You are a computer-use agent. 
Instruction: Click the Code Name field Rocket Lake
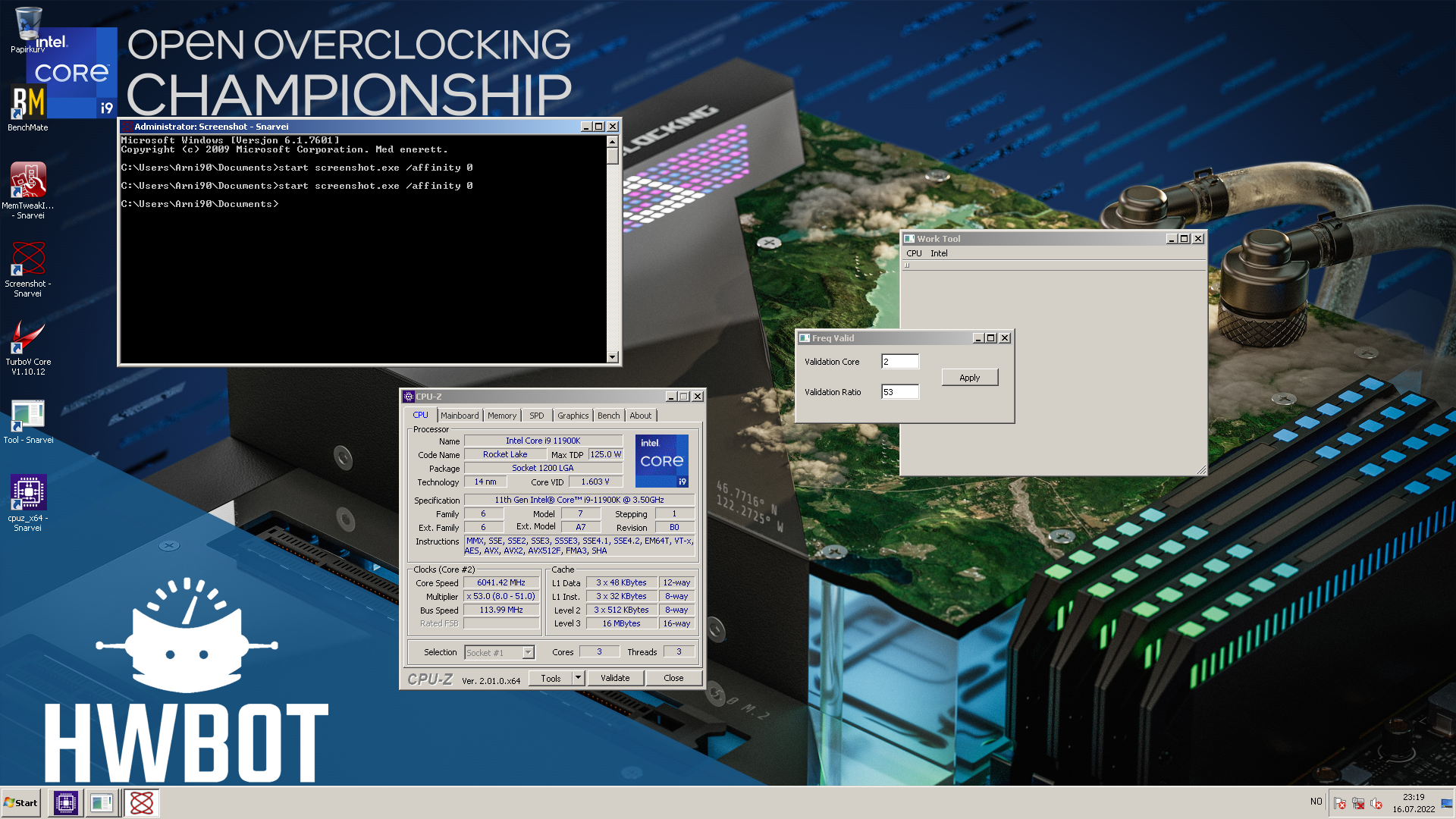(x=505, y=454)
